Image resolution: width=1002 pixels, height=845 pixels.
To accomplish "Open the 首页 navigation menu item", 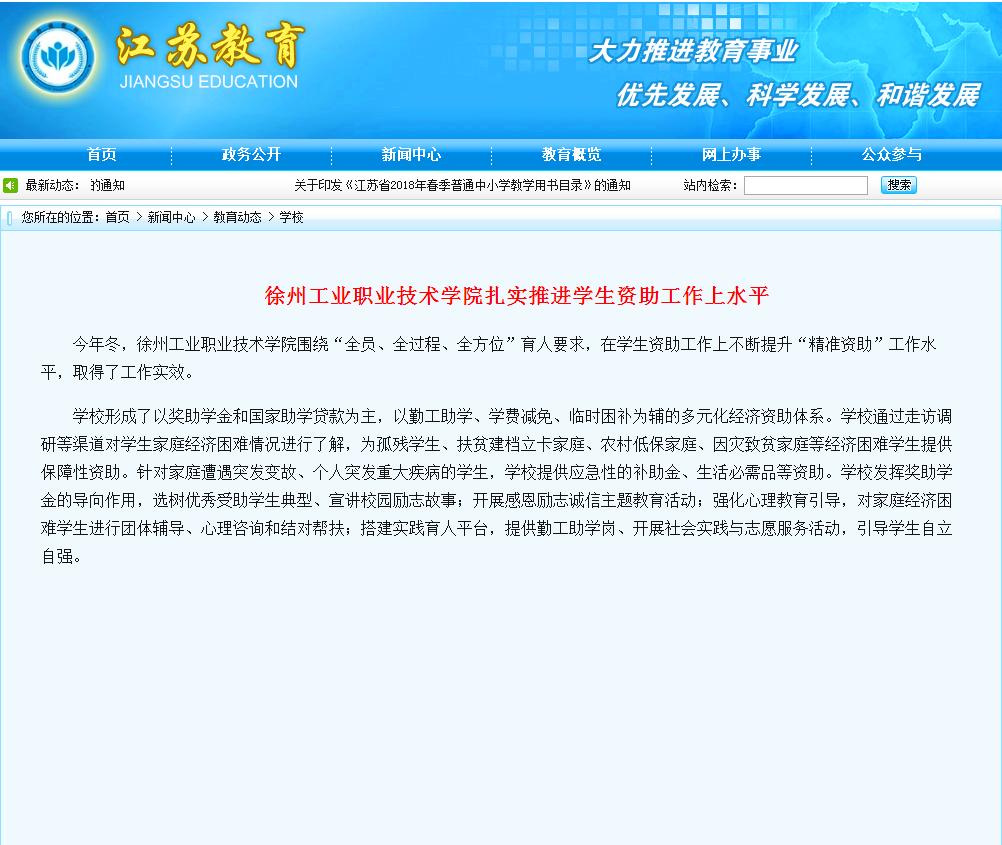I will 101,155.
